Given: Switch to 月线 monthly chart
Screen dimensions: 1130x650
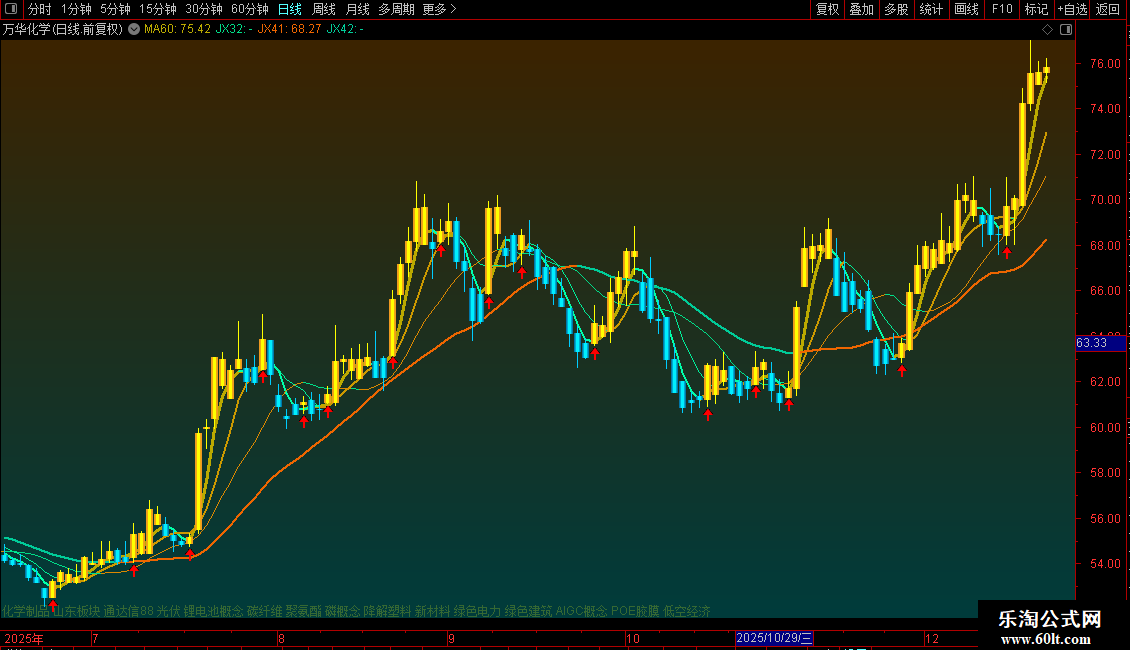Looking at the screenshot, I should coord(357,9).
